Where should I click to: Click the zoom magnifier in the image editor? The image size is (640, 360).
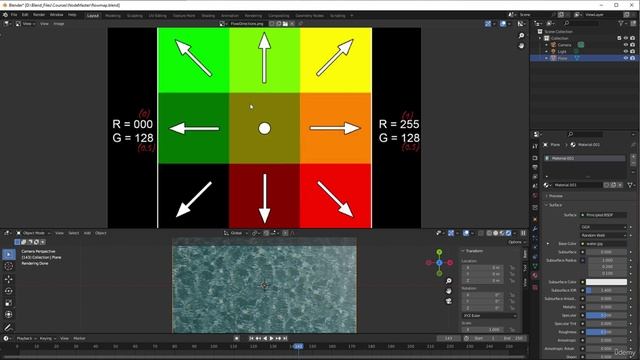(x=521, y=36)
